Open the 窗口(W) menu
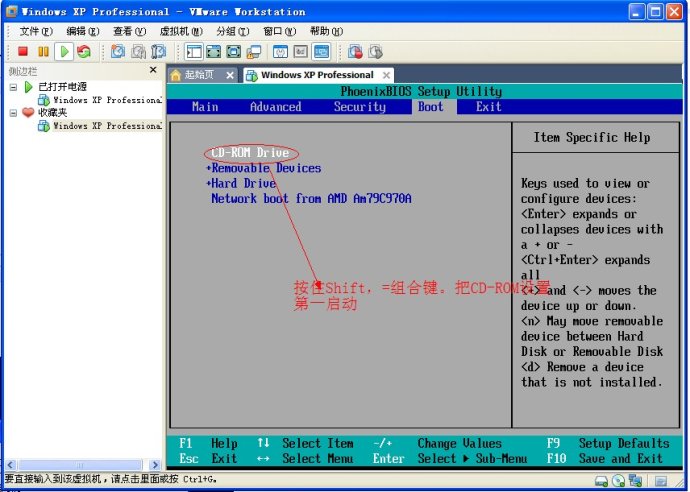This screenshot has width=690, height=492. click(x=279, y=31)
